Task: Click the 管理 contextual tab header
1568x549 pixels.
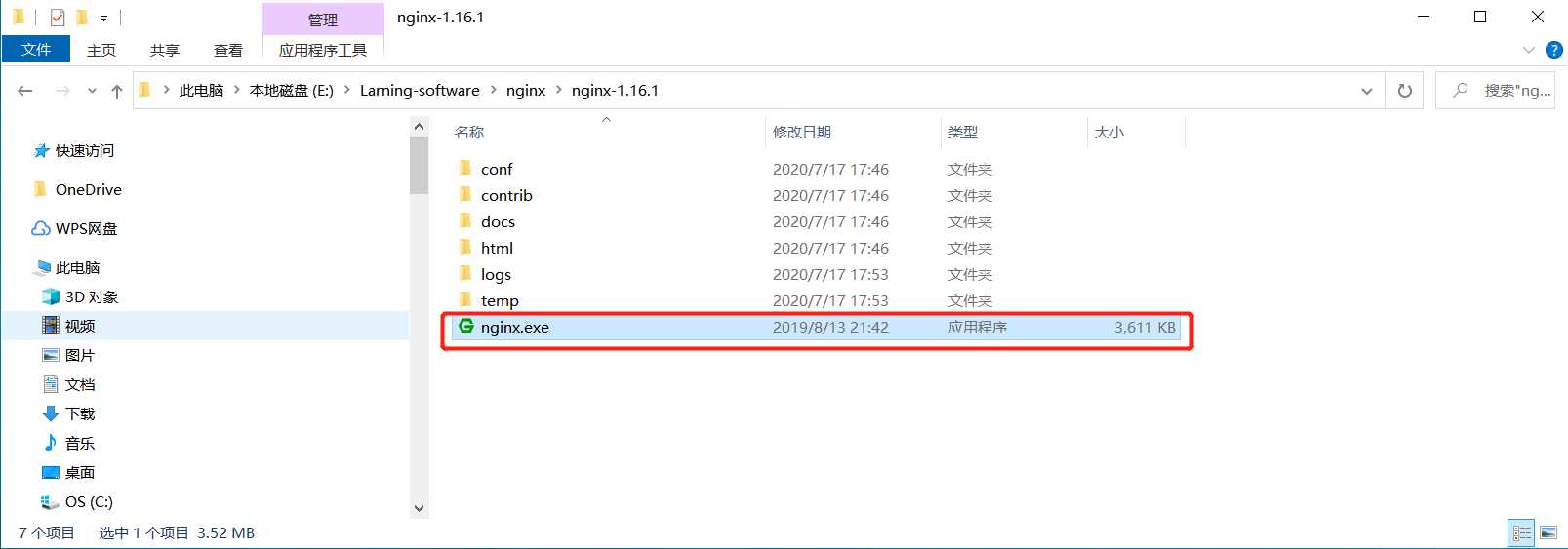Action: pyautogui.click(x=323, y=20)
